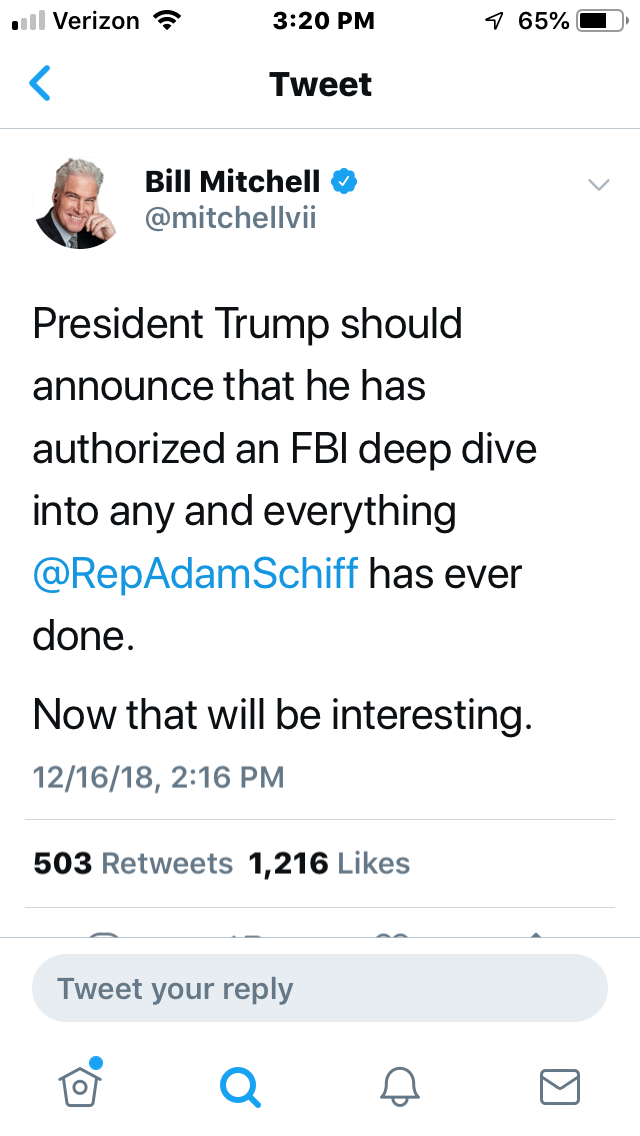Tap the blue verified badge
This screenshot has width=640, height=1136.
coord(344,182)
